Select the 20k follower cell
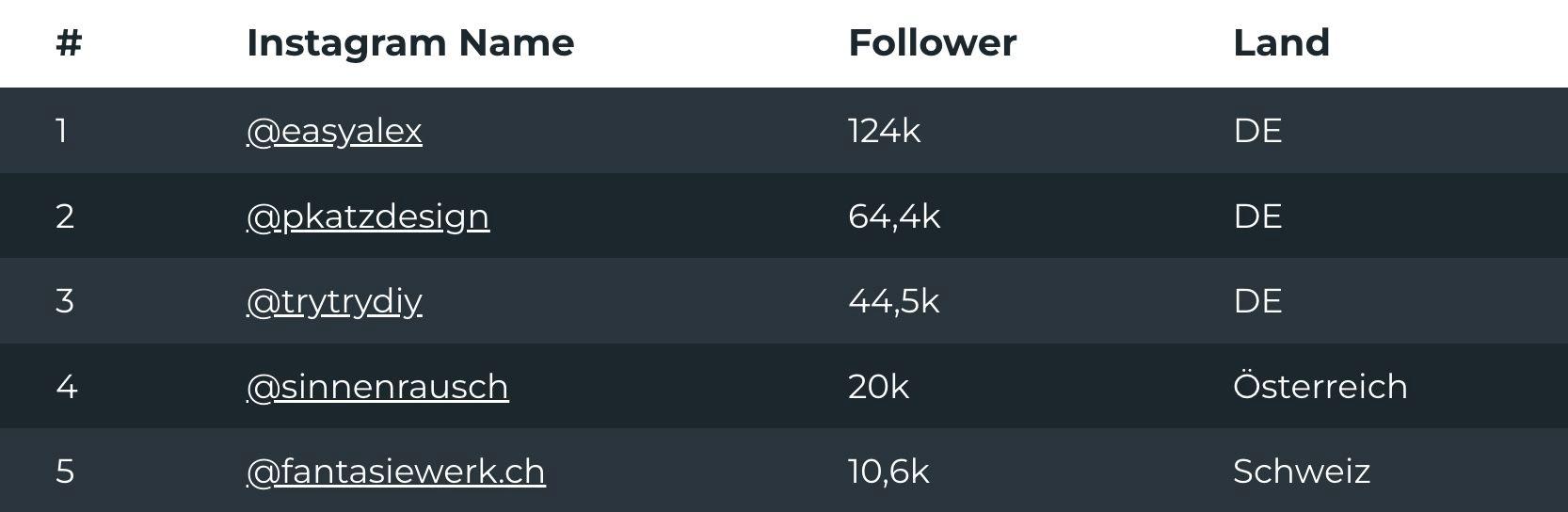 878,387
